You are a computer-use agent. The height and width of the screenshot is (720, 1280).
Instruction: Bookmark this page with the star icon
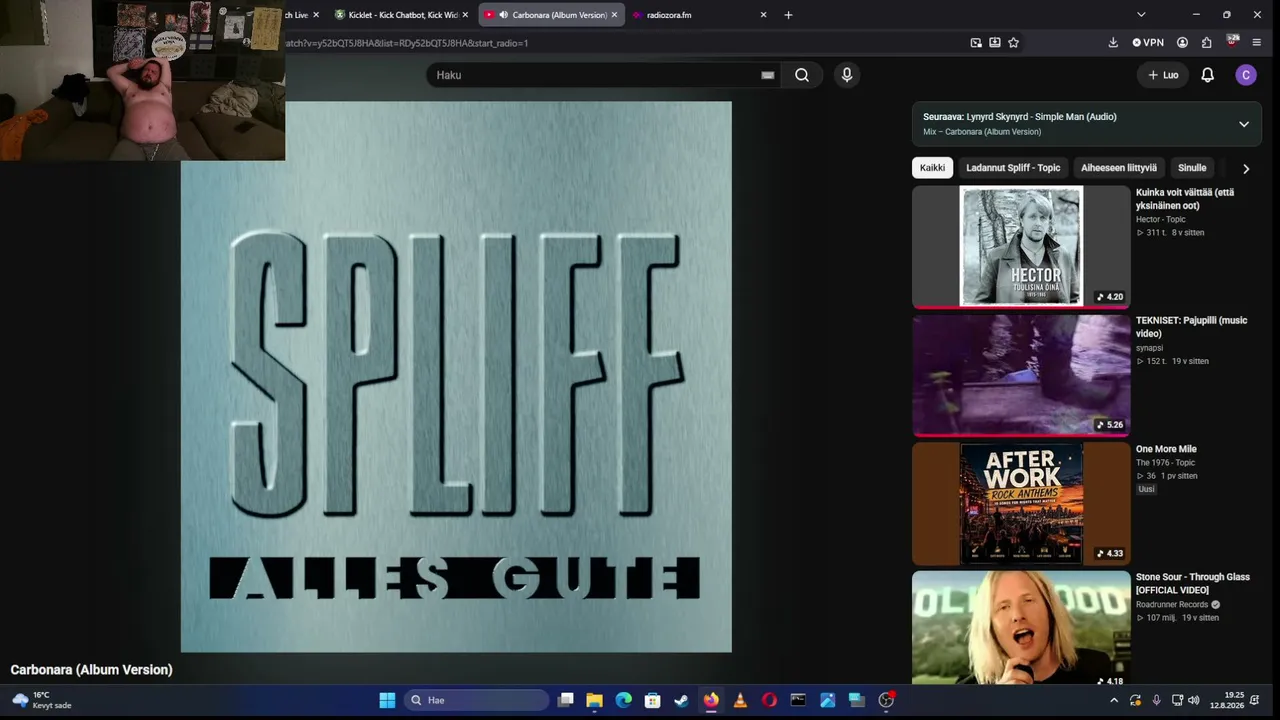point(1013,43)
